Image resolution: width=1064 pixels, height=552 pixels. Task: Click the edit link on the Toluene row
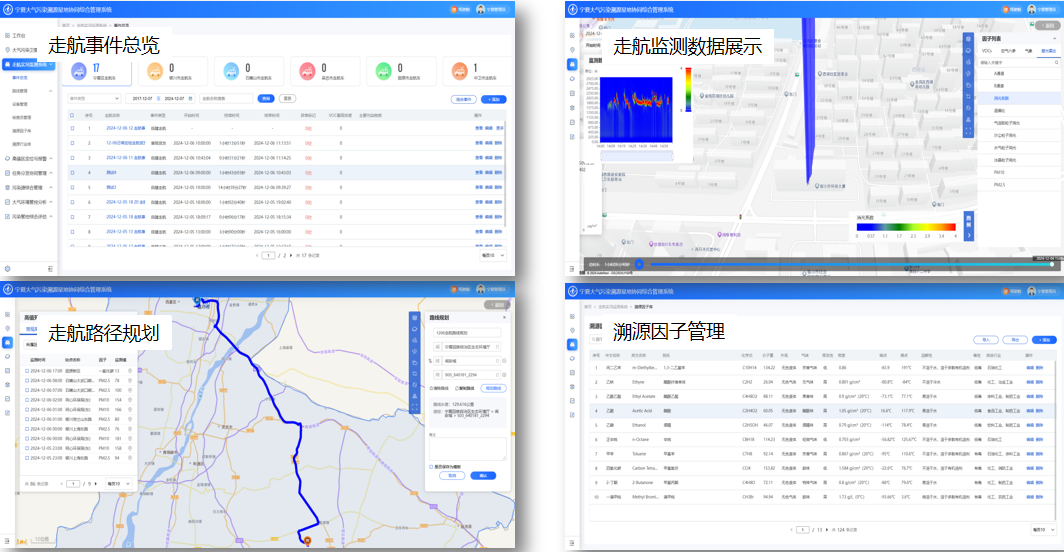tap(1031, 454)
